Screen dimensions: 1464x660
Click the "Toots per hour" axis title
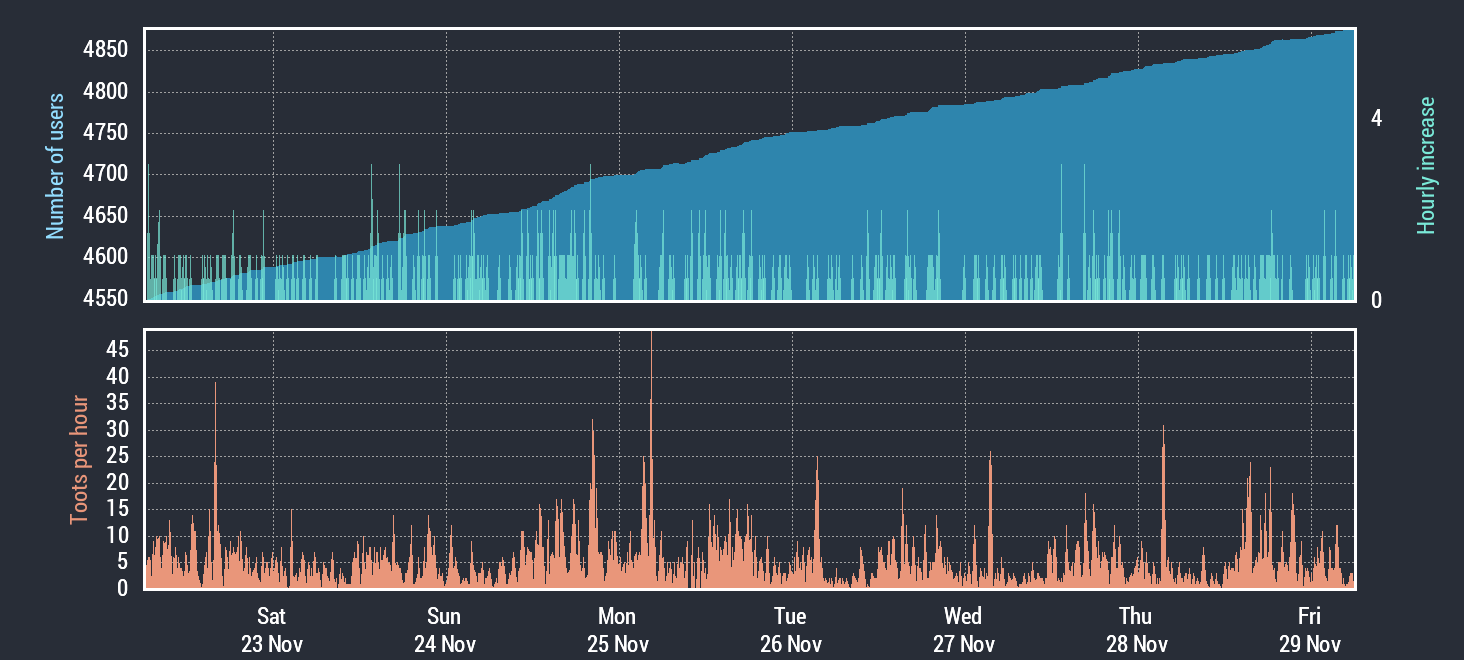point(78,460)
